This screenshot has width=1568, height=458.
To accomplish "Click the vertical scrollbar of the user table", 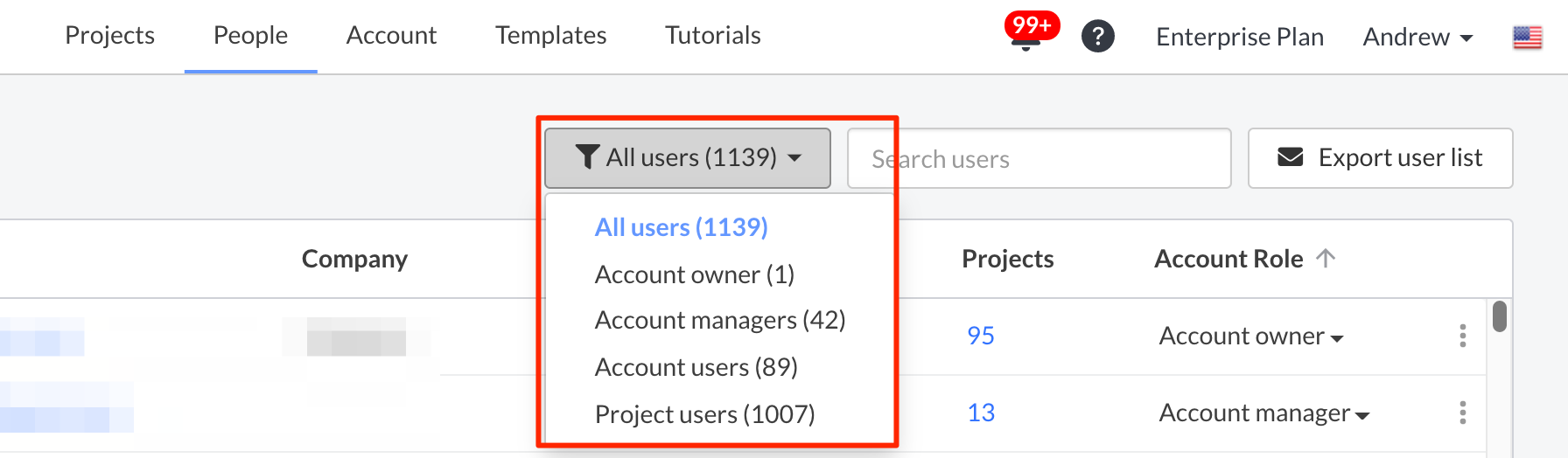I will (x=1499, y=316).
